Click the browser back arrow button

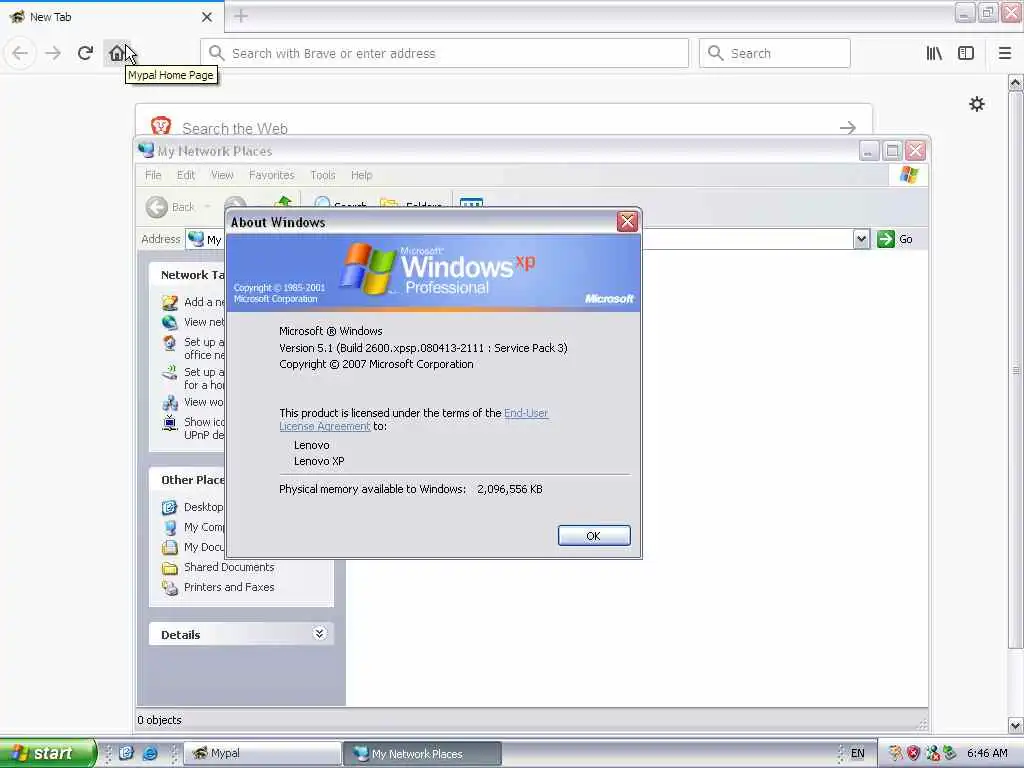pos(20,53)
